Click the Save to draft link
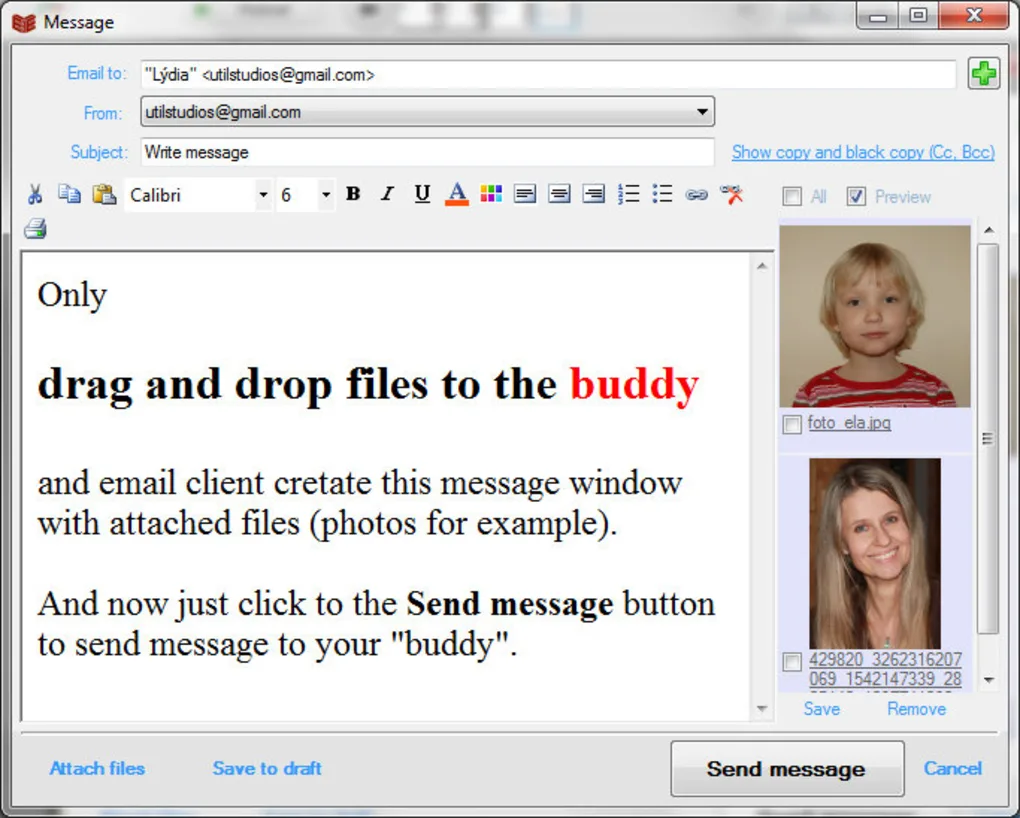The width and height of the screenshot is (1020, 818). [x=267, y=768]
